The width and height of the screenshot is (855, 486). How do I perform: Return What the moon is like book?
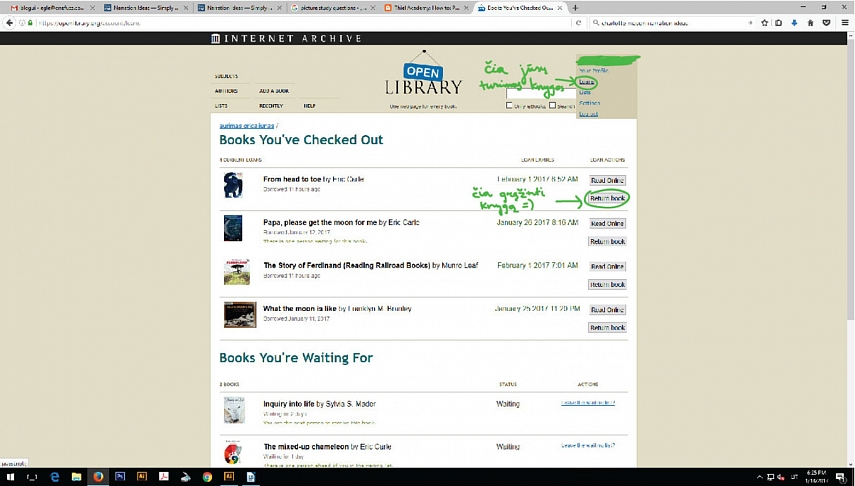click(x=607, y=328)
